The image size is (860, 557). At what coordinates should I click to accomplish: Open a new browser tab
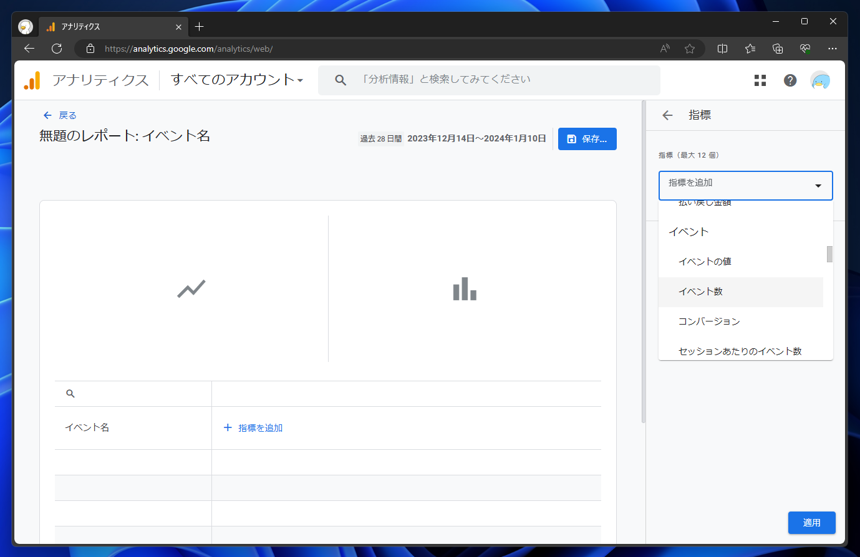[x=199, y=26]
